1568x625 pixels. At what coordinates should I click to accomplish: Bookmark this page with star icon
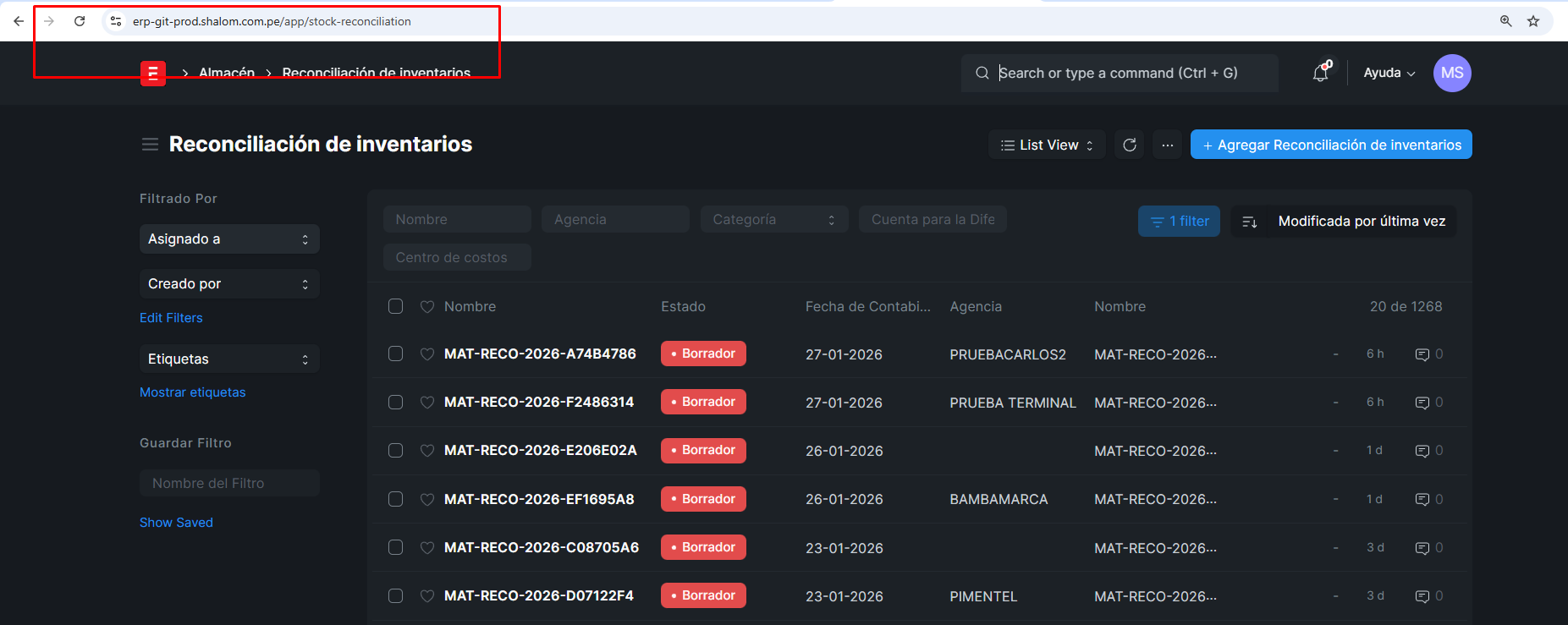click(x=1532, y=21)
